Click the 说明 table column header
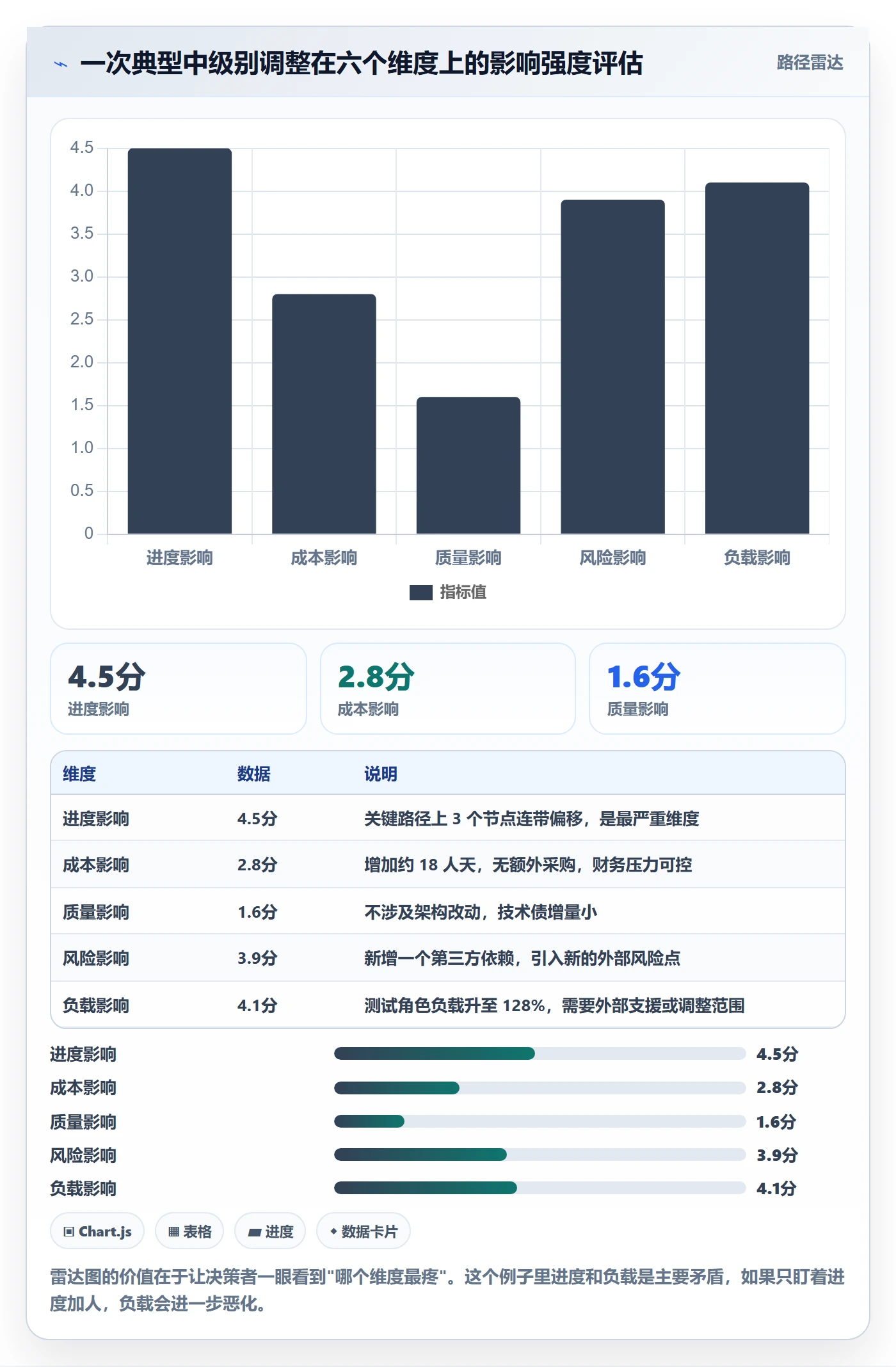896x1367 pixels. (381, 774)
